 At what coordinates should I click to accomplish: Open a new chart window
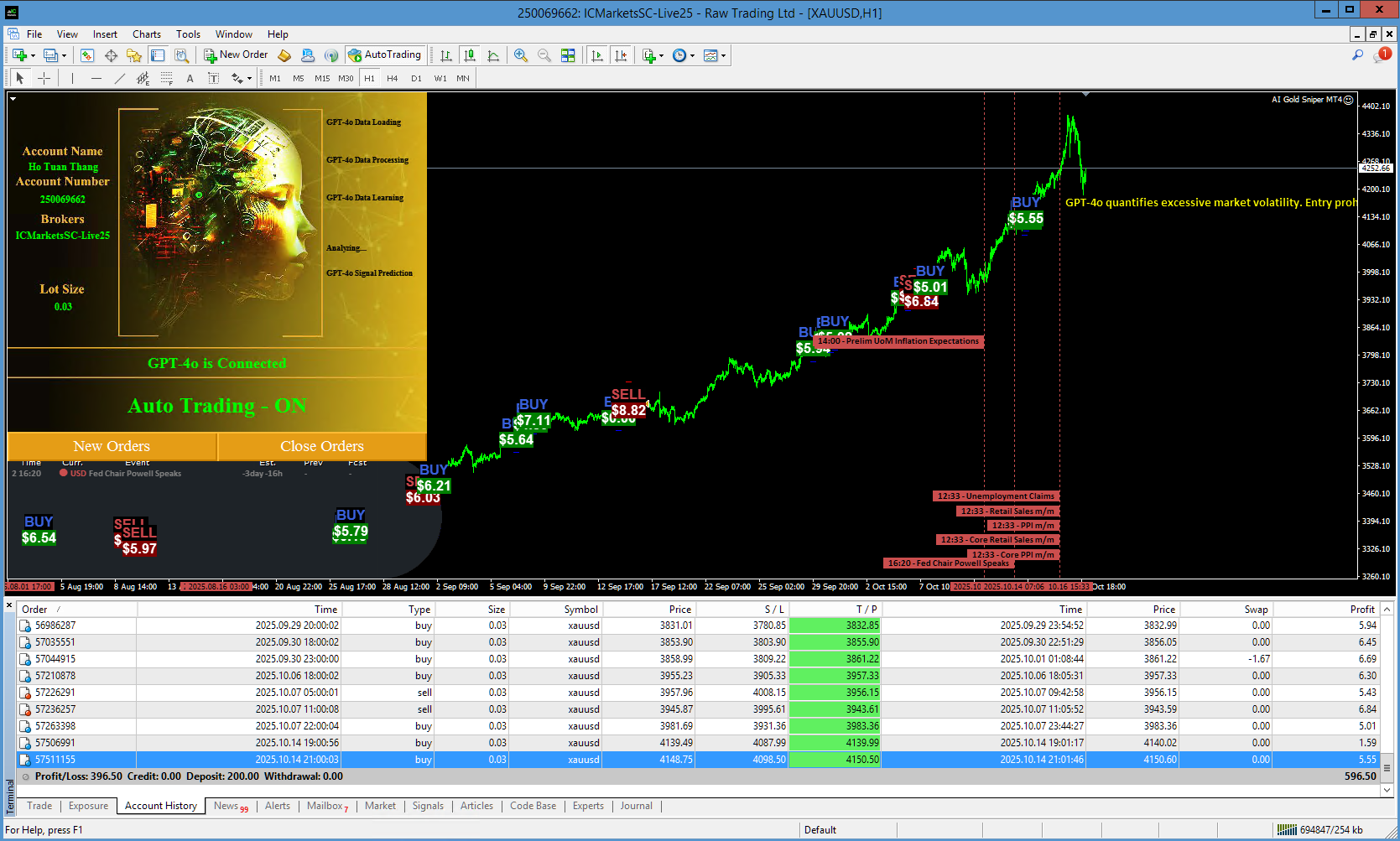(18, 55)
